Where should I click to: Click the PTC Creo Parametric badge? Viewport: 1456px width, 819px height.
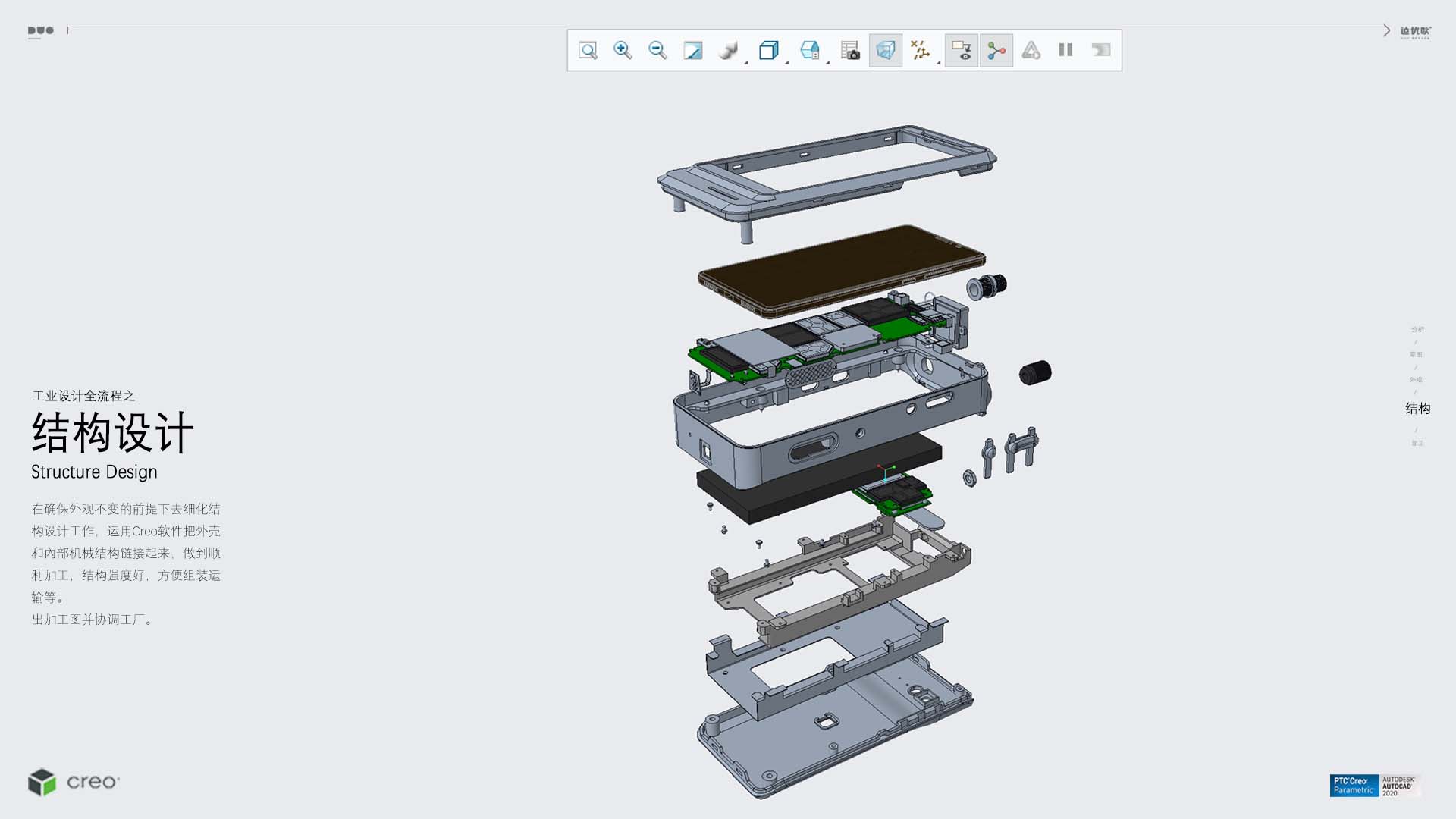click(1354, 786)
